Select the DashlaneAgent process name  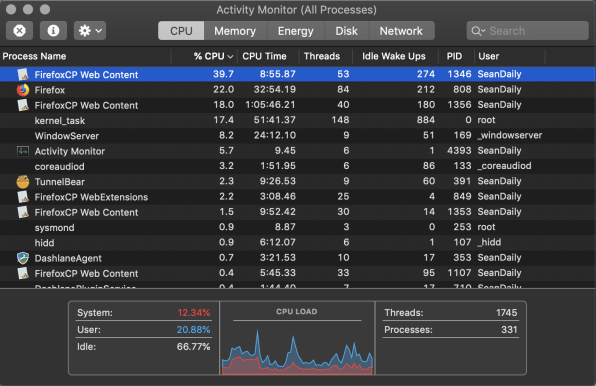(x=68, y=258)
